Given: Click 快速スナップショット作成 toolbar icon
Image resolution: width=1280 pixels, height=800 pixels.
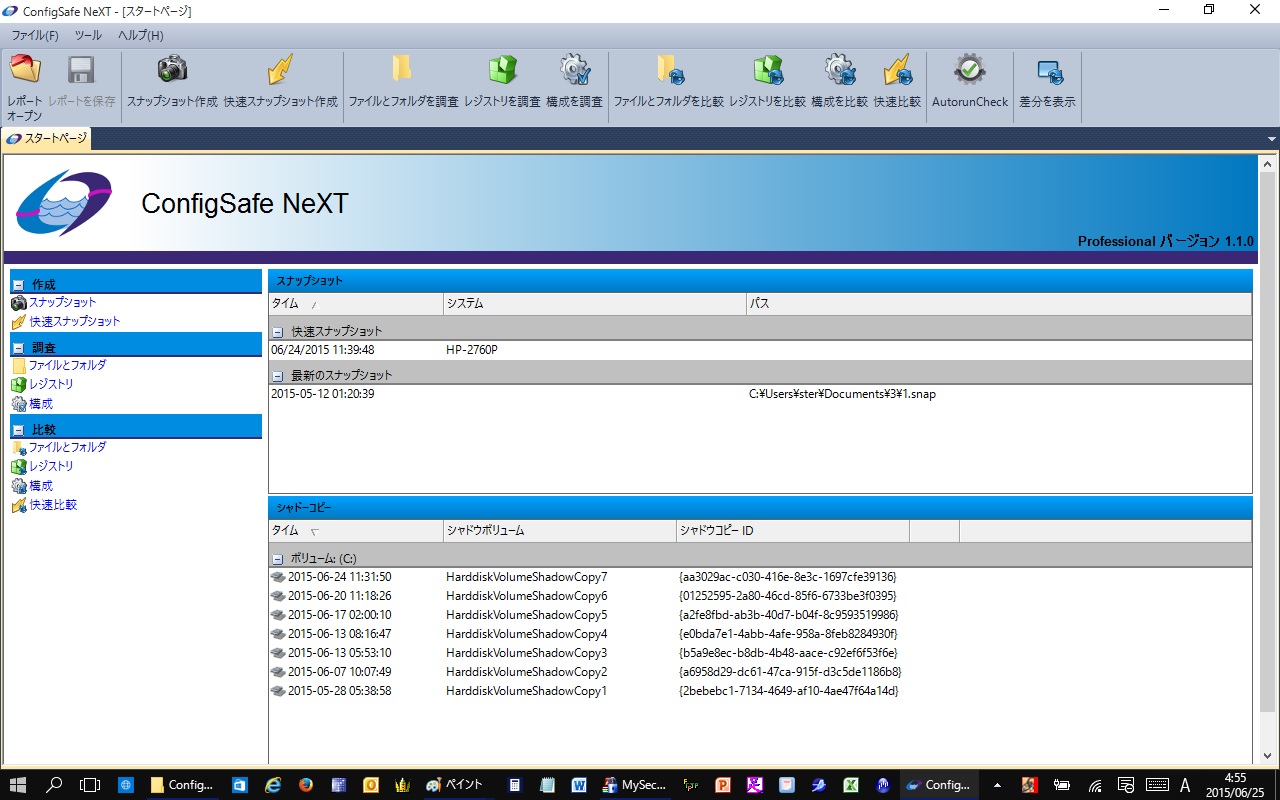Looking at the screenshot, I should tap(280, 70).
